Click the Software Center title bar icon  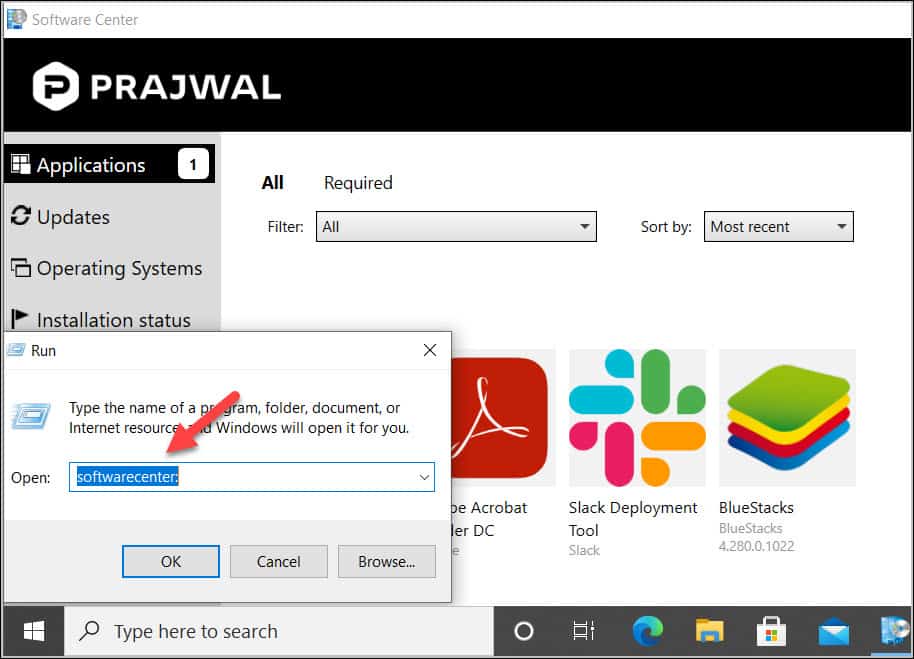tap(16, 19)
